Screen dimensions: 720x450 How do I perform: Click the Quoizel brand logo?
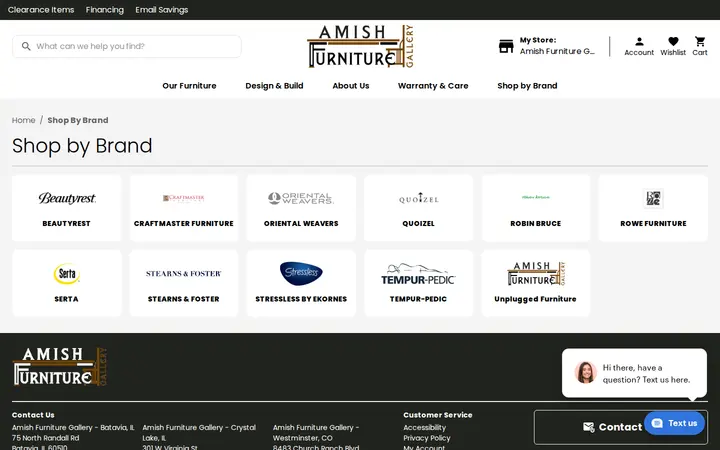(418, 198)
